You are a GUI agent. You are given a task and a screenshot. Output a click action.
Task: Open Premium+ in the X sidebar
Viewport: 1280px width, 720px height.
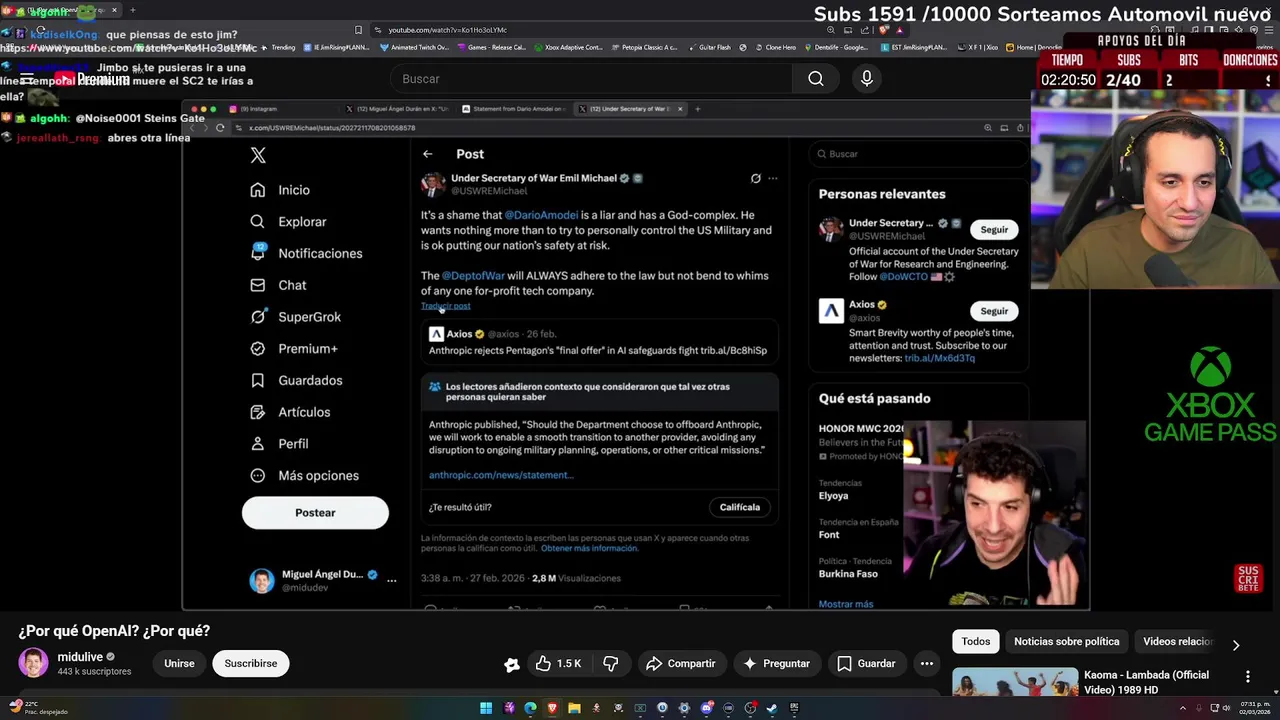(x=294, y=349)
